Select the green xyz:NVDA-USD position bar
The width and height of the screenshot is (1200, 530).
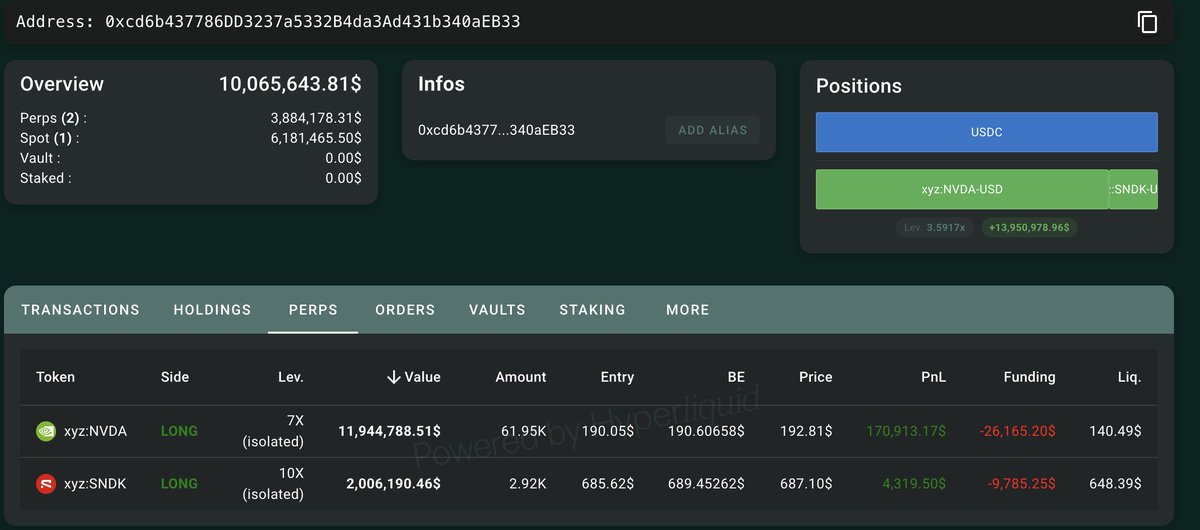[962, 189]
